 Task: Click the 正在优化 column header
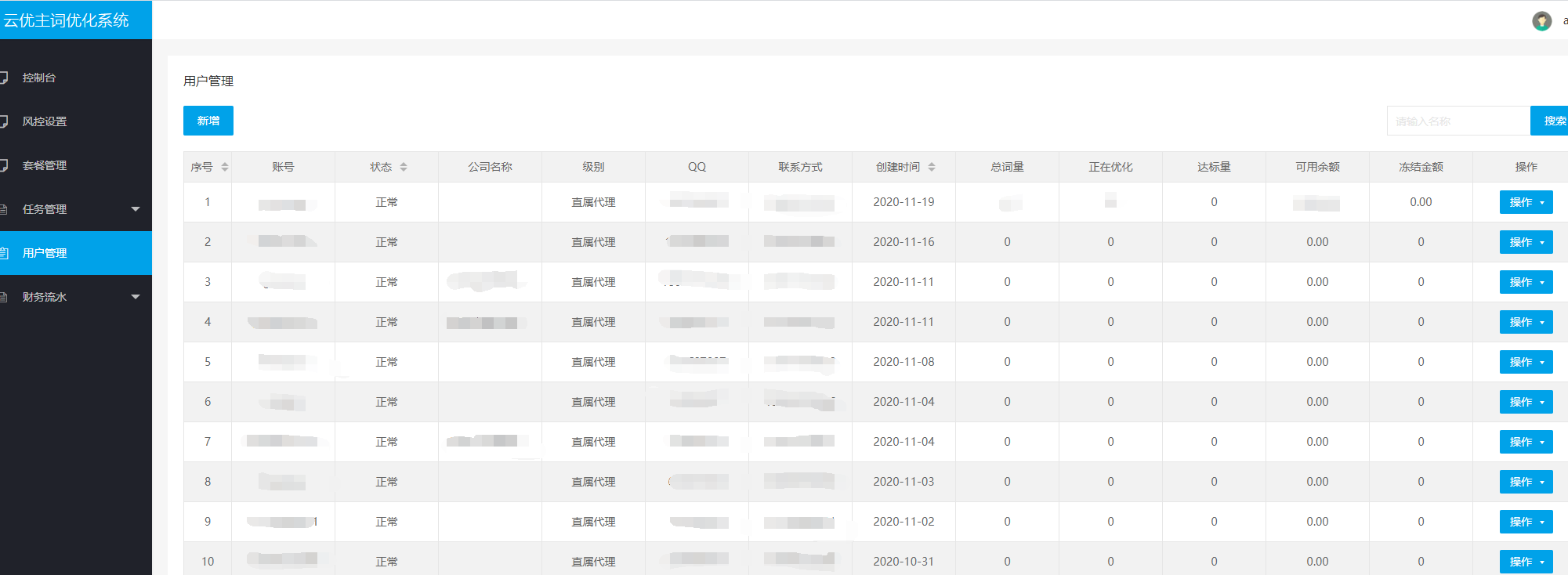[x=1110, y=167]
